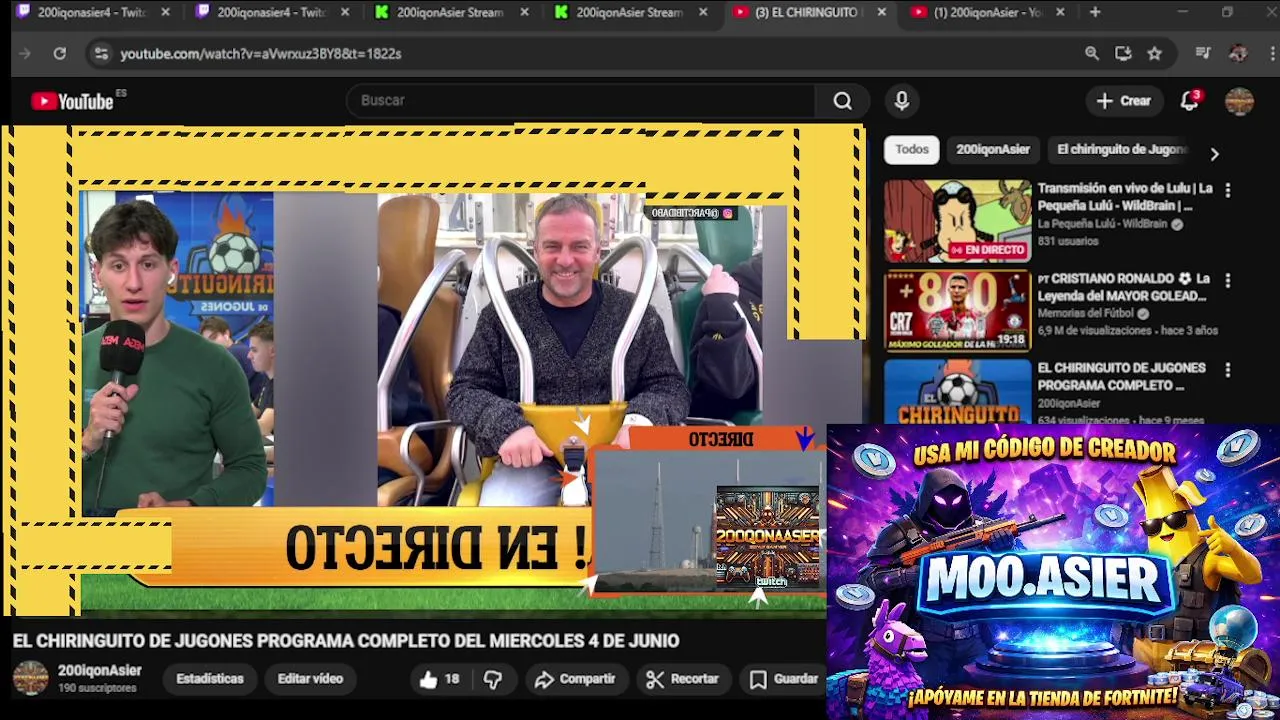Open options for La Pequeña Lulú video
This screenshot has height=720, width=1280.
point(1228,190)
